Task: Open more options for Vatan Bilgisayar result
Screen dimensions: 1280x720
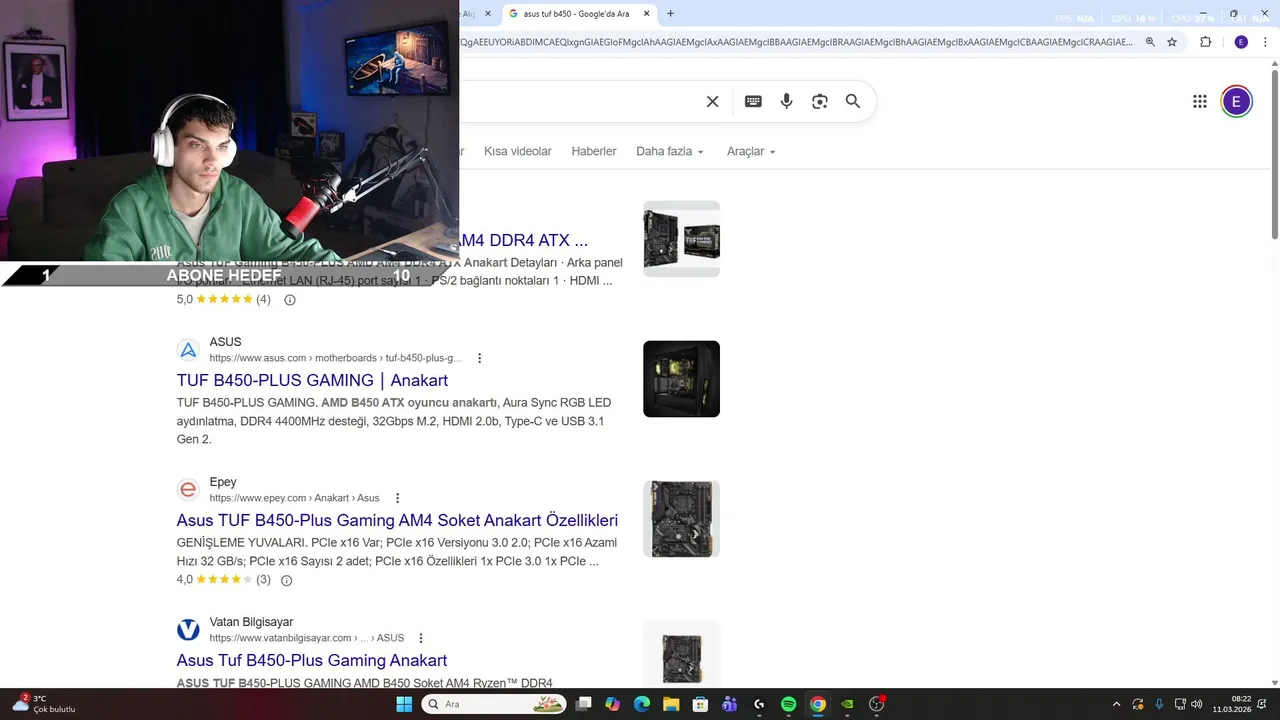Action: coord(421,638)
